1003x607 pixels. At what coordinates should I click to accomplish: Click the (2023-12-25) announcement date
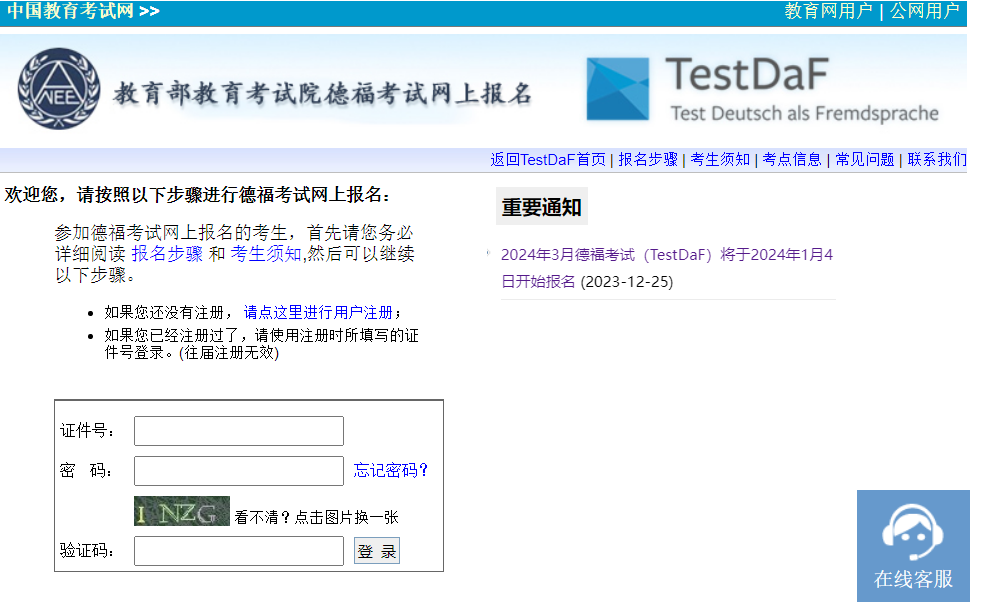[627, 282]
